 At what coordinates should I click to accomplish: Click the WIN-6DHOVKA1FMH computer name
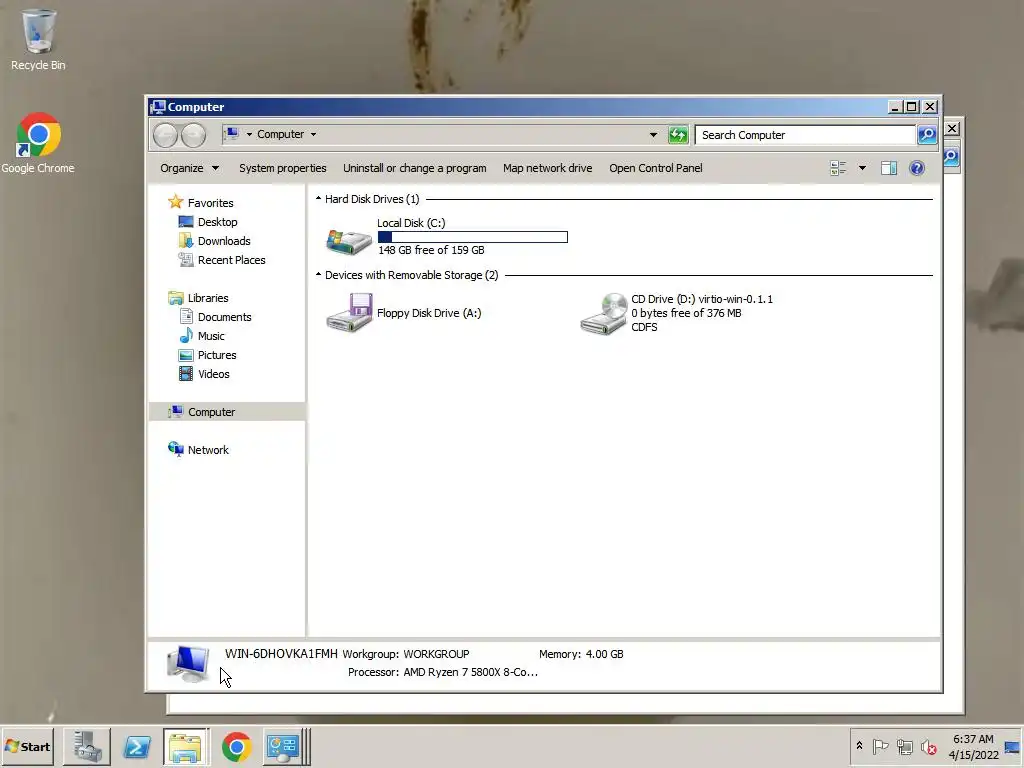(281, 653)
